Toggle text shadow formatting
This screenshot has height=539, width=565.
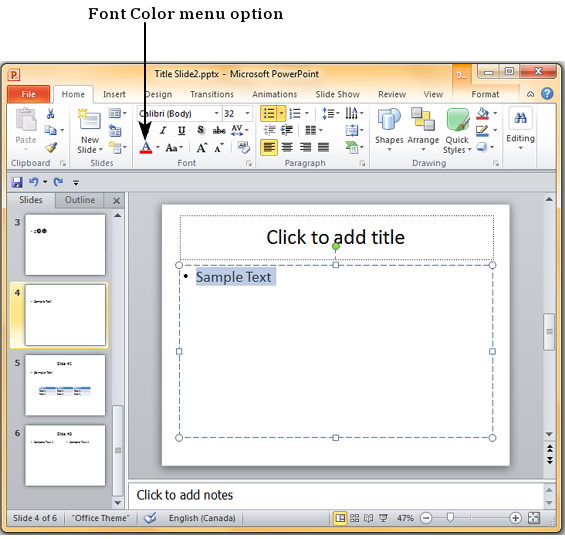tap(201, 130)
